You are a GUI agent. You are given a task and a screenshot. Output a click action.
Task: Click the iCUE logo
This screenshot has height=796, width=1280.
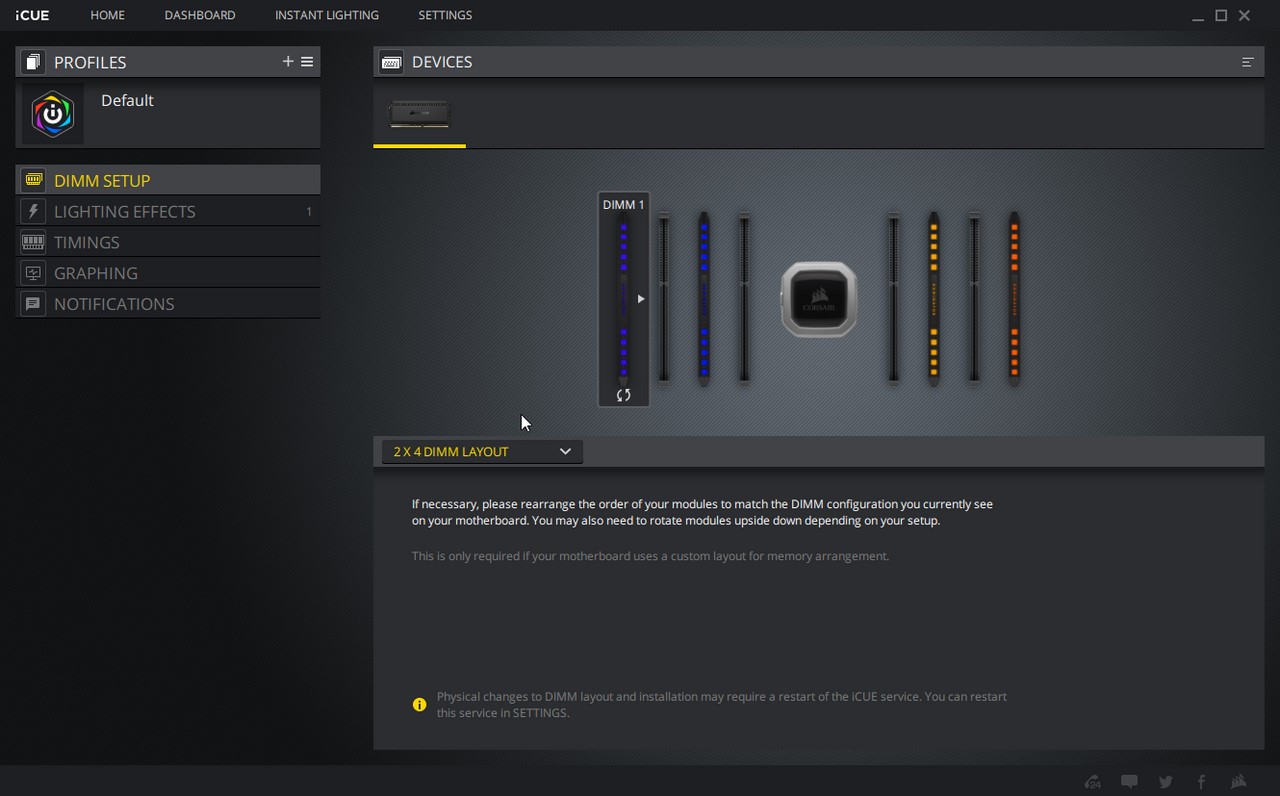click(x=32, y=15)
